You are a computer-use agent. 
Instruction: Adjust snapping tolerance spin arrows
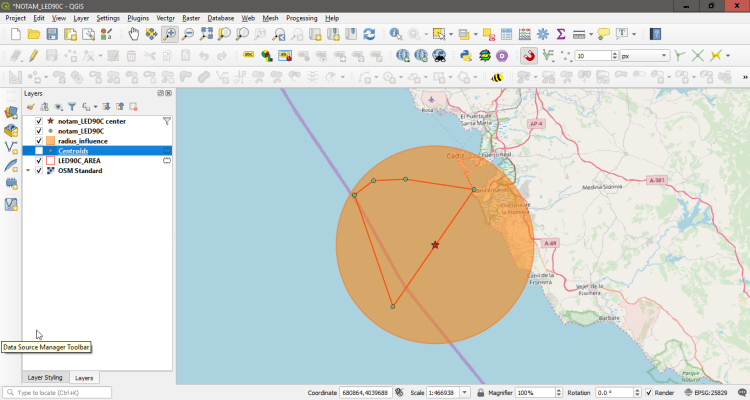coord(615,56)
